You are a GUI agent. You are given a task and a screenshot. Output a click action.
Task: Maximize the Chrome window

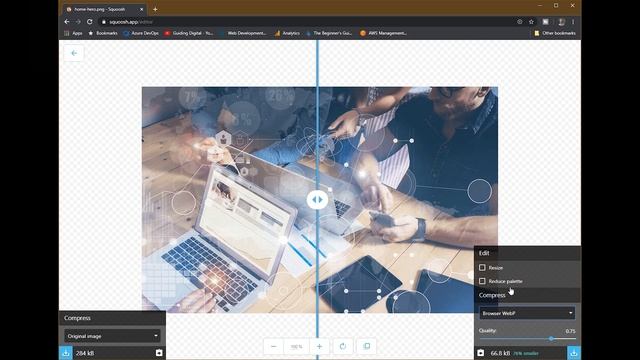pos(556,5)
